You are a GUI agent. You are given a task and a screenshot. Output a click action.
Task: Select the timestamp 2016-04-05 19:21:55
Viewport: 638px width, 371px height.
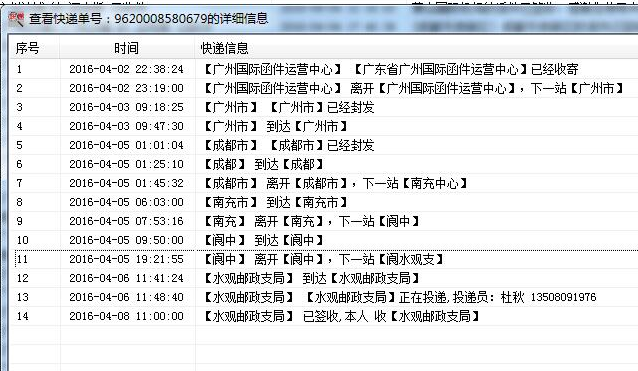coord(126,259)
